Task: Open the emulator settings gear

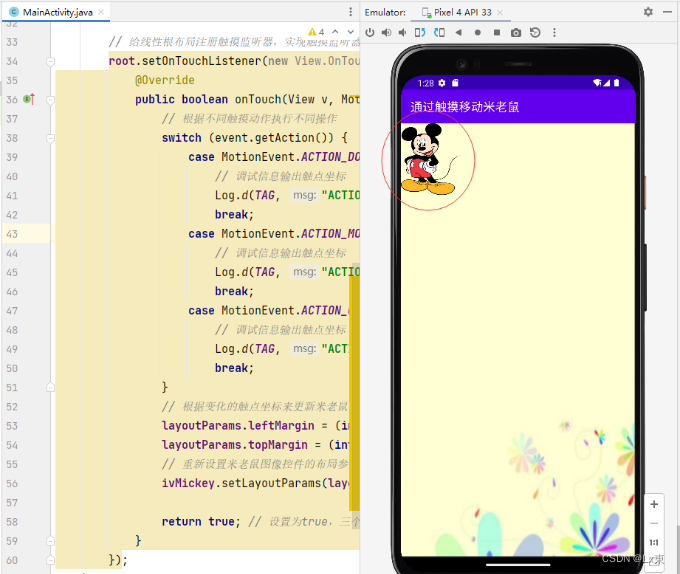Action: coord(648,12)
